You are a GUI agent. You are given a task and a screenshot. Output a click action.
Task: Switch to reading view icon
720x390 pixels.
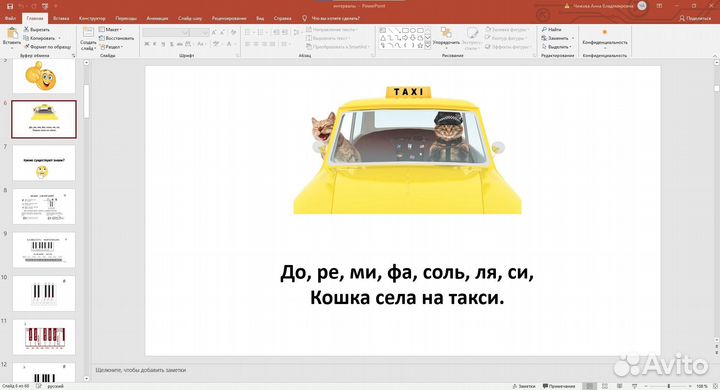(x=619, y=386)
